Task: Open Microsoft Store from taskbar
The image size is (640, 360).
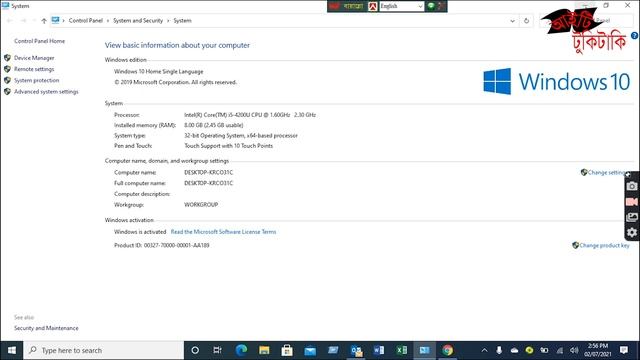Action: point(287,350)
